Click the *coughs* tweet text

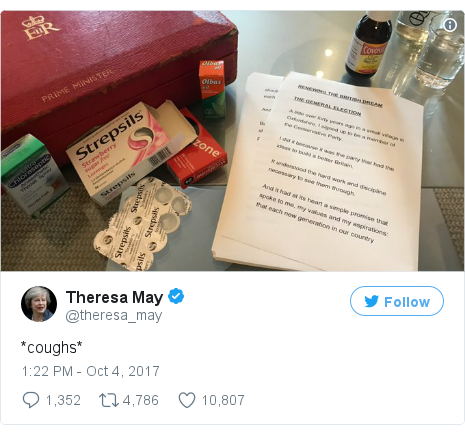point(51,347)
